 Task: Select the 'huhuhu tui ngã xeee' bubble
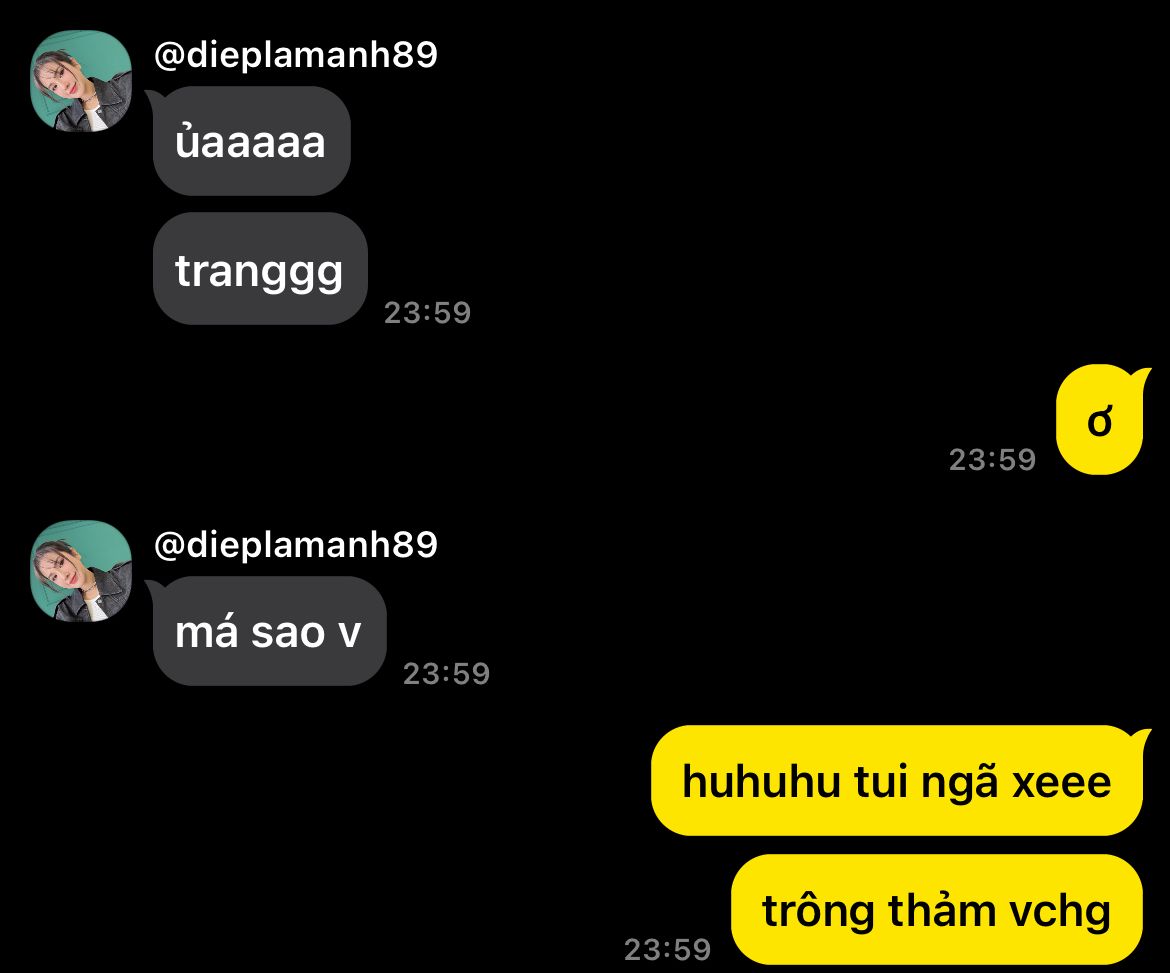[x=898, y=780]
